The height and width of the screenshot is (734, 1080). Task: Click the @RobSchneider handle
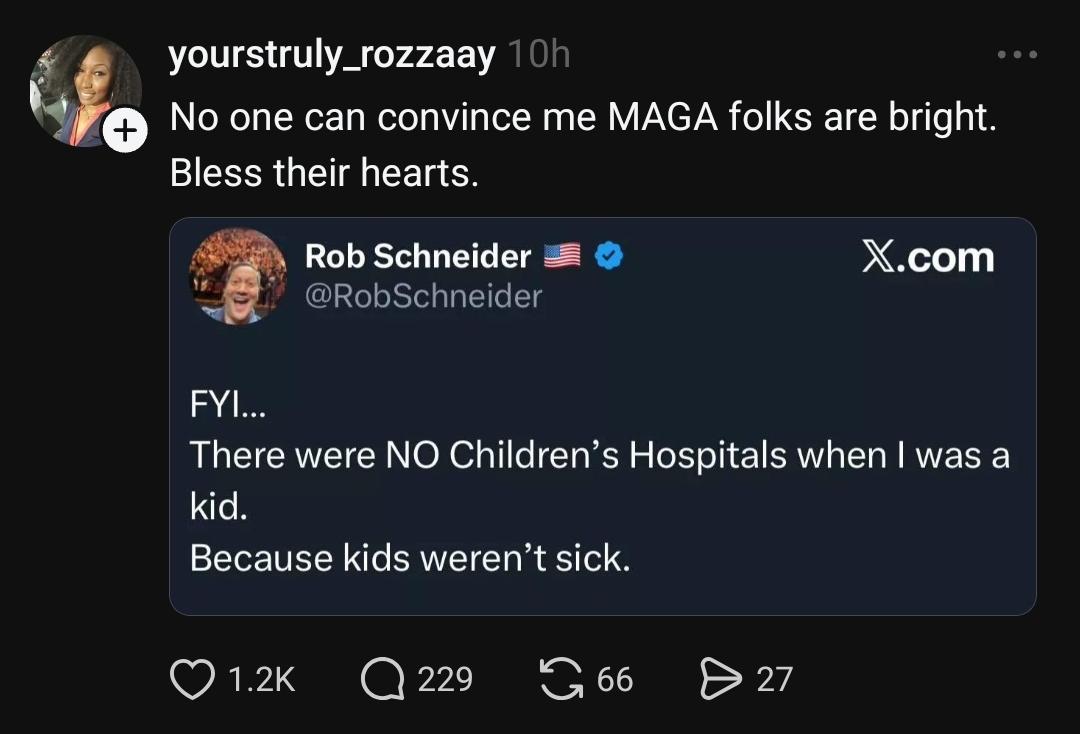pos(423,296)
